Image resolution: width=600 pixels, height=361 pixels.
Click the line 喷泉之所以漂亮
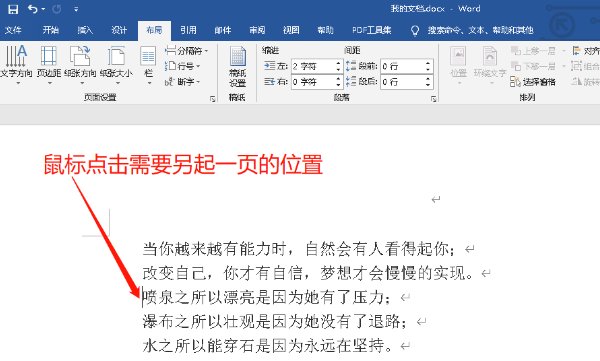pyautogui.click(x=267, y=297)
